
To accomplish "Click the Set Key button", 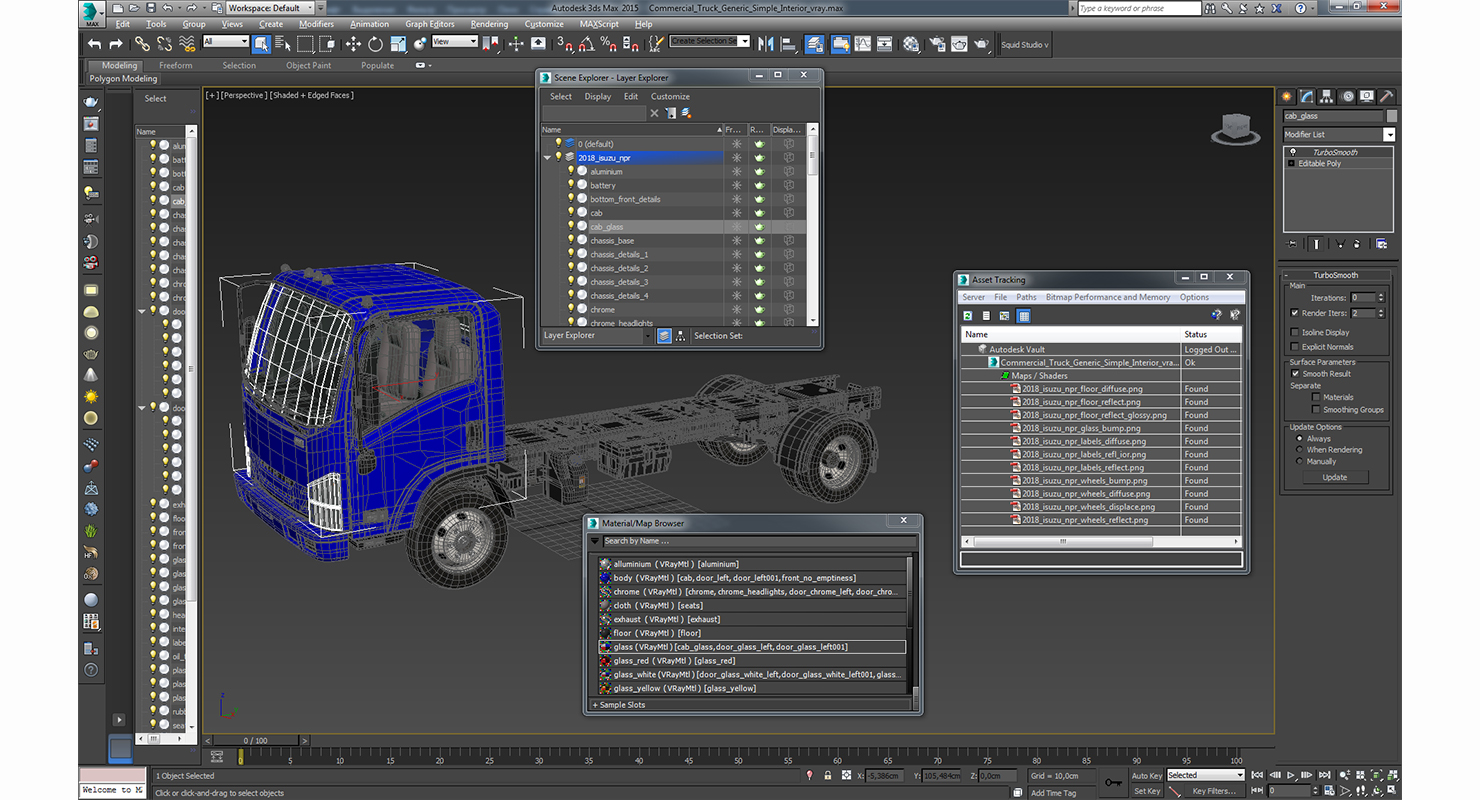I will (1147, 791).
